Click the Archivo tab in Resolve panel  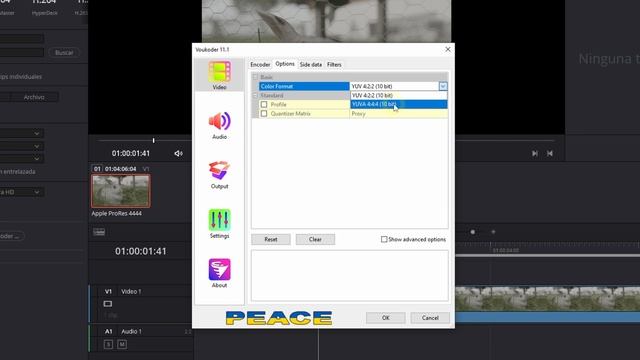click(x=34, y=97)
